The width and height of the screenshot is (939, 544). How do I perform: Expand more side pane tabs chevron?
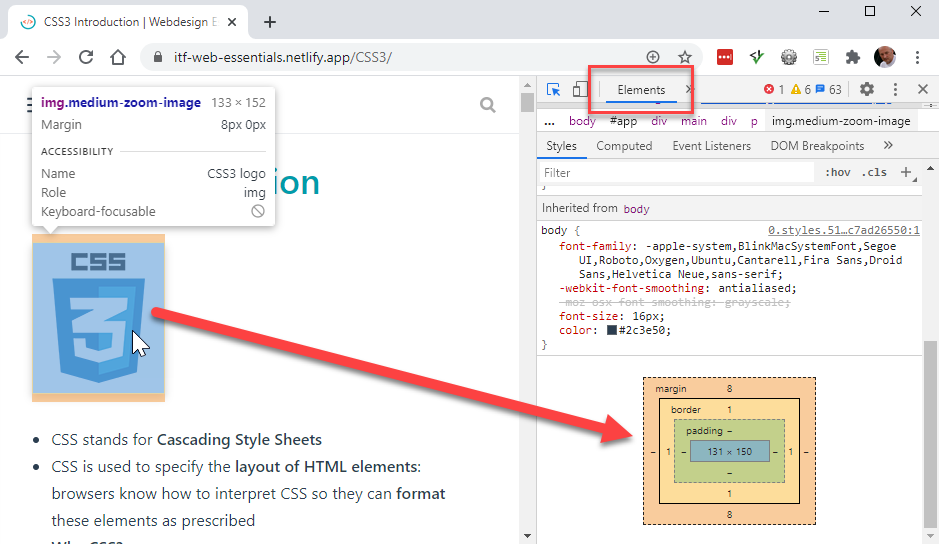click(888, 146)
